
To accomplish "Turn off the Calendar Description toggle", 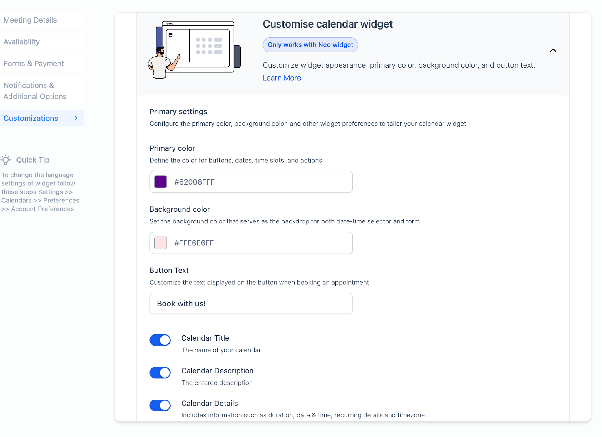I will [160, 372].
